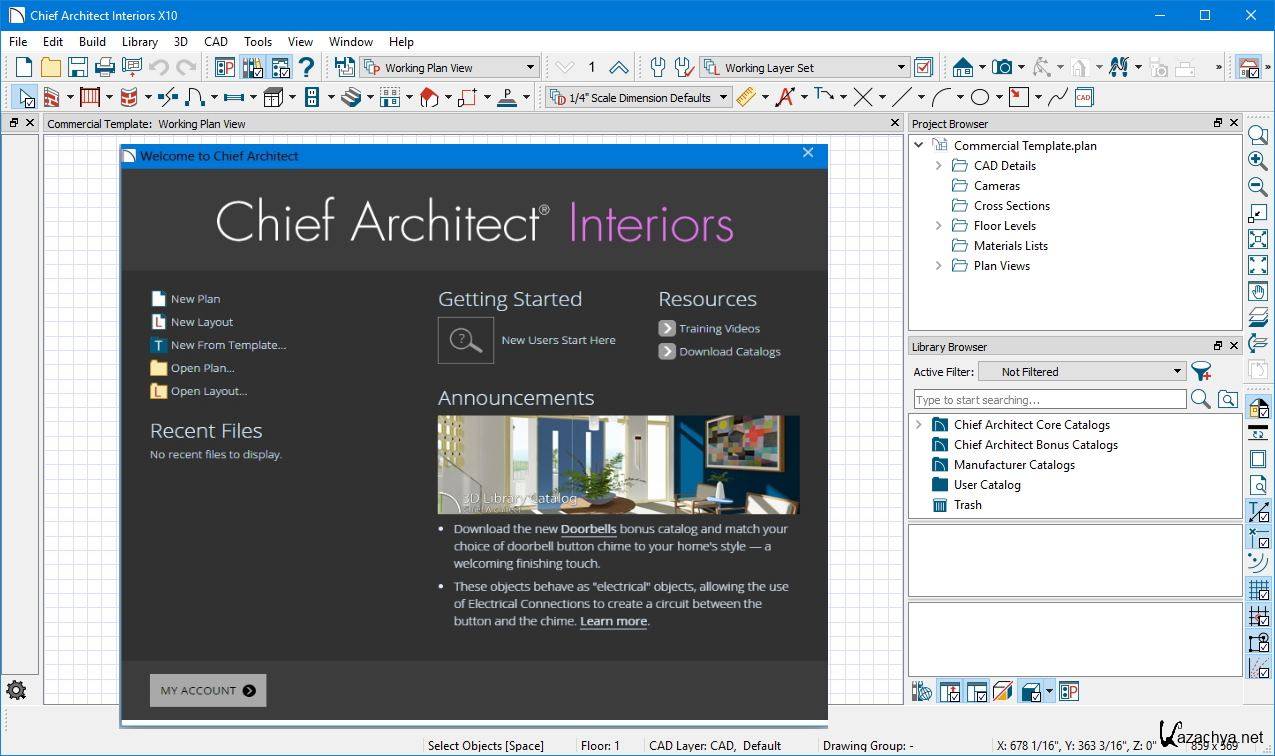Open the Library menu
The width and height of the screenshot is (1275, 756).
[x=139, y=41]
